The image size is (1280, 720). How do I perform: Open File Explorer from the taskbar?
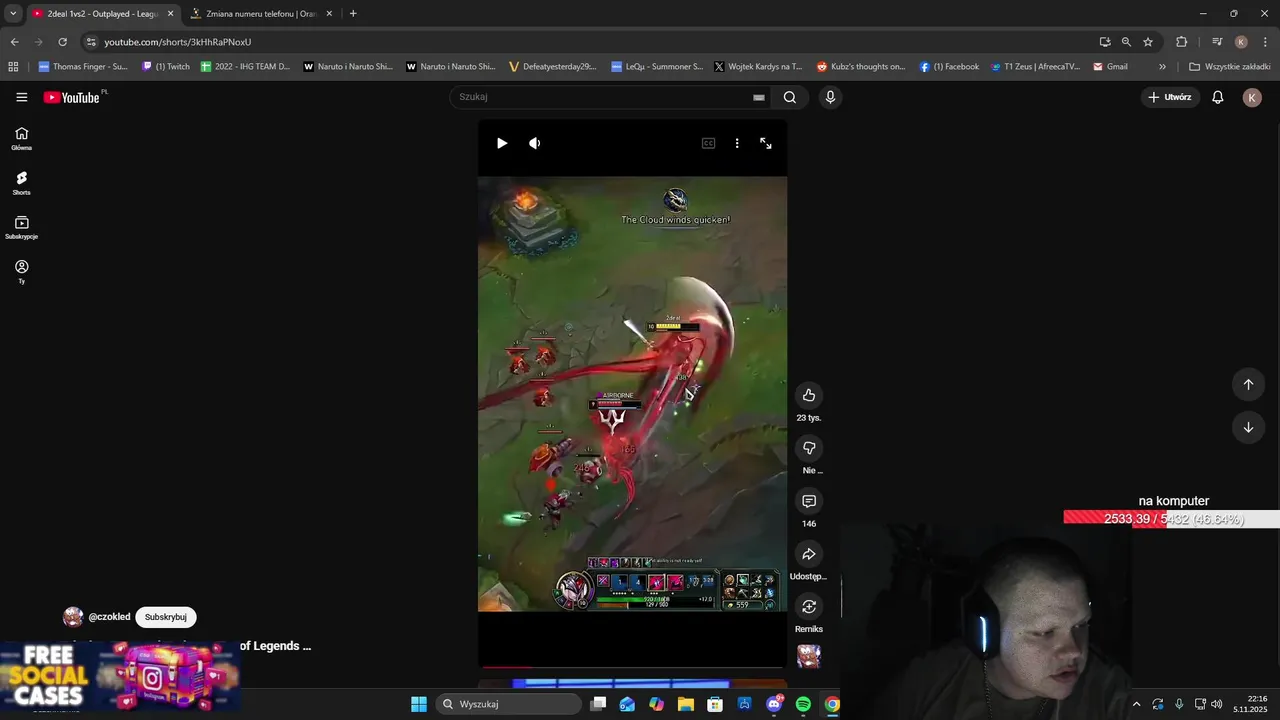[x=686, y=704]
